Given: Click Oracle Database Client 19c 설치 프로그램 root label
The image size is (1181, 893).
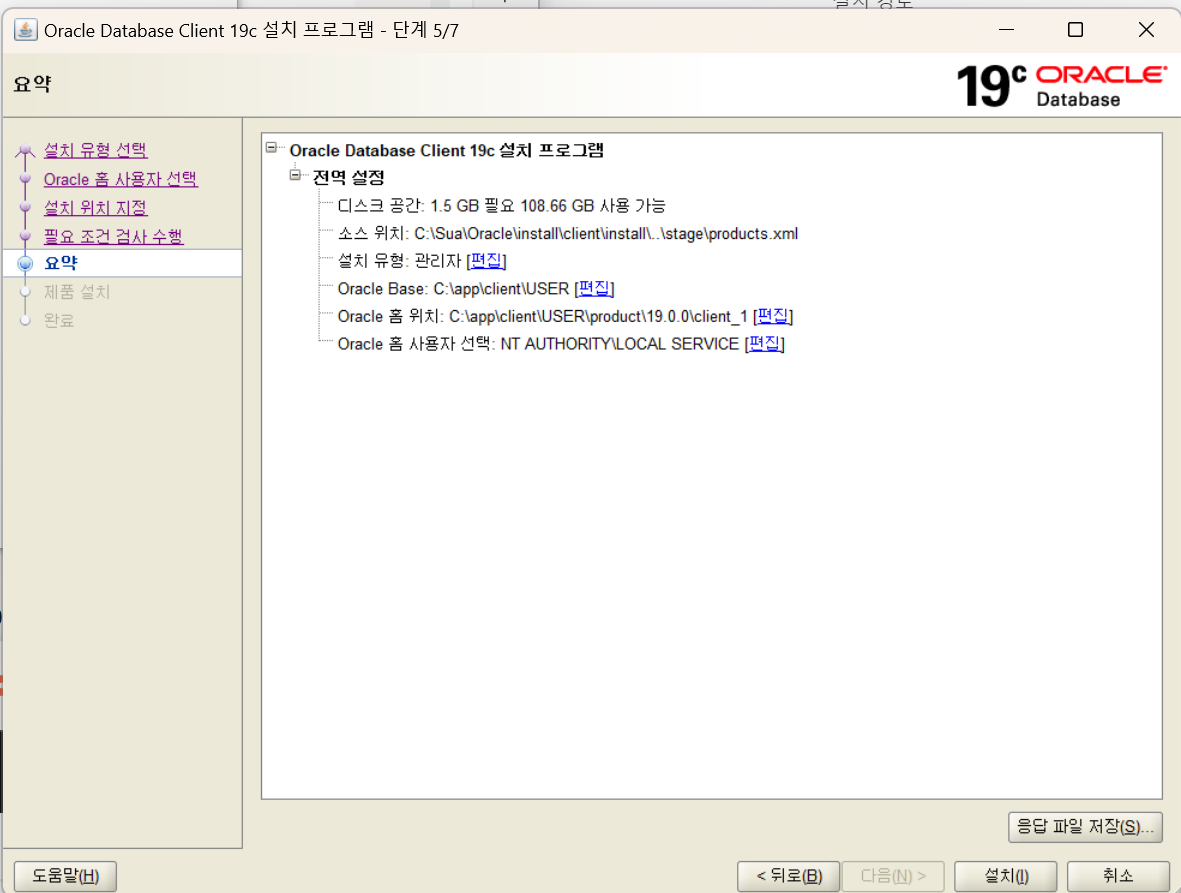Looking at the screenshot, I should tap(447, 151).
